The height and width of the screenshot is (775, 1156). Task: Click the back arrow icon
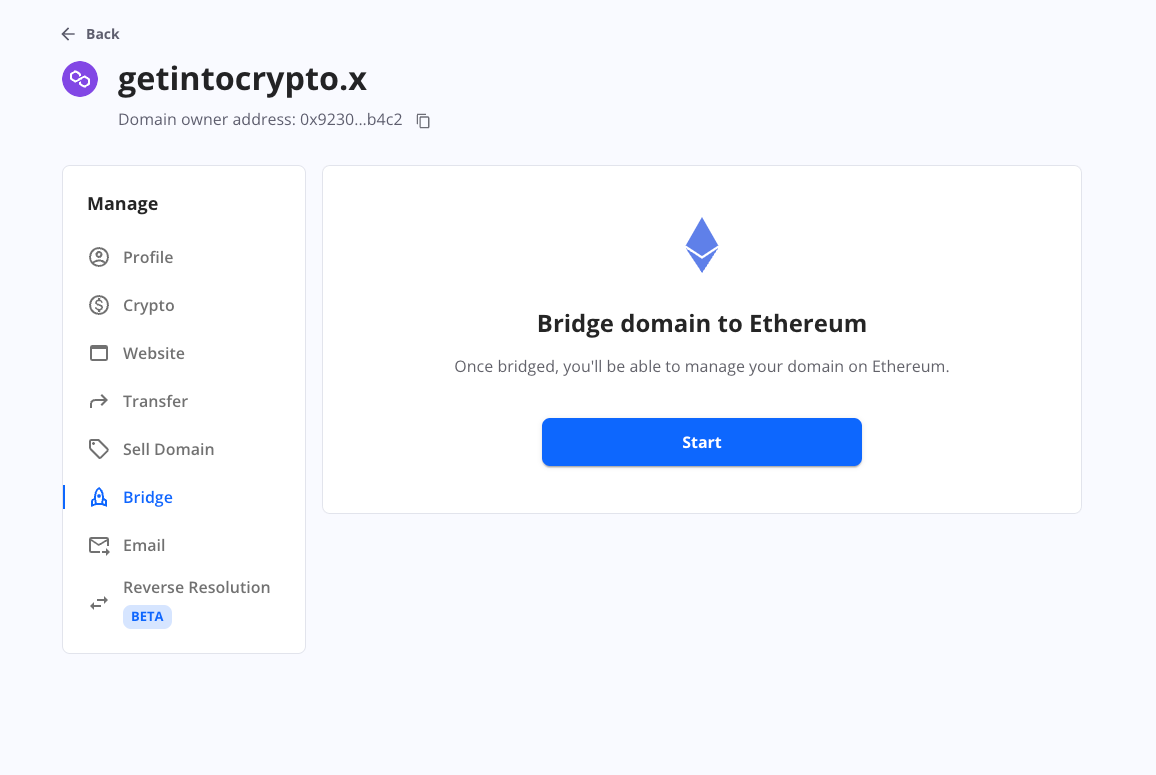(x=67, y=33)
